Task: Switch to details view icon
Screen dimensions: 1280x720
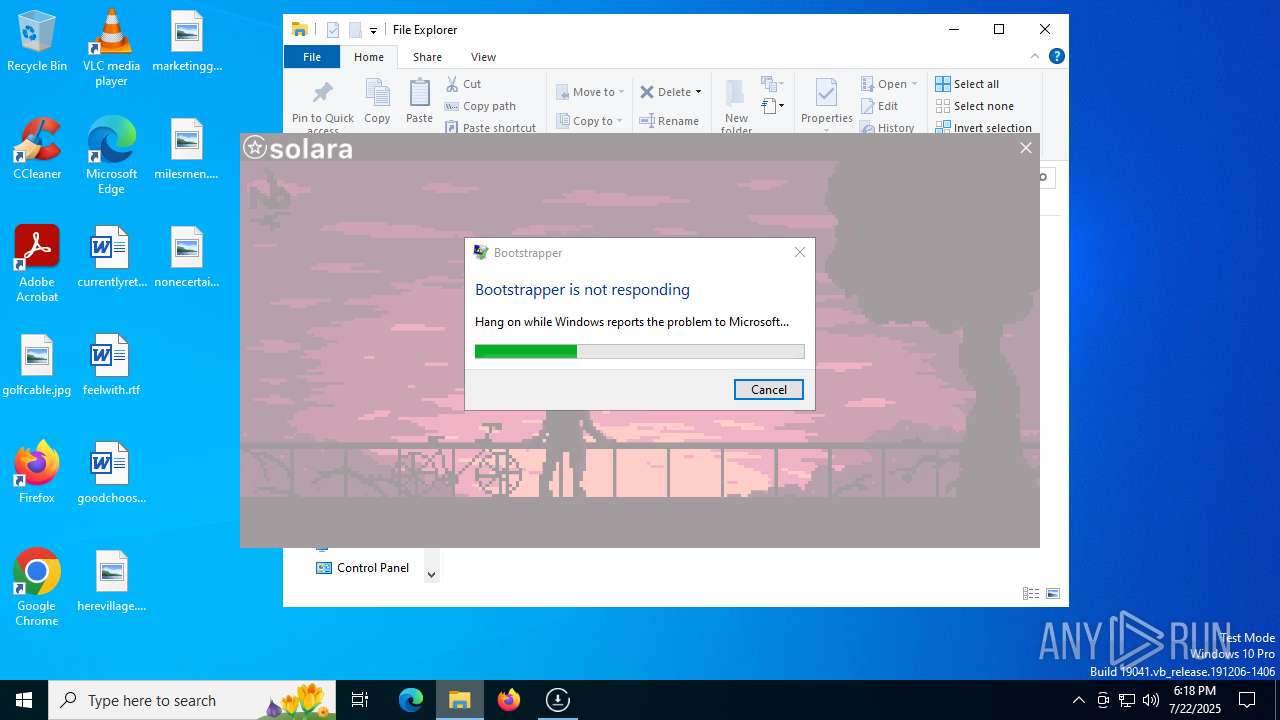Action: (x=1030, y=593)
